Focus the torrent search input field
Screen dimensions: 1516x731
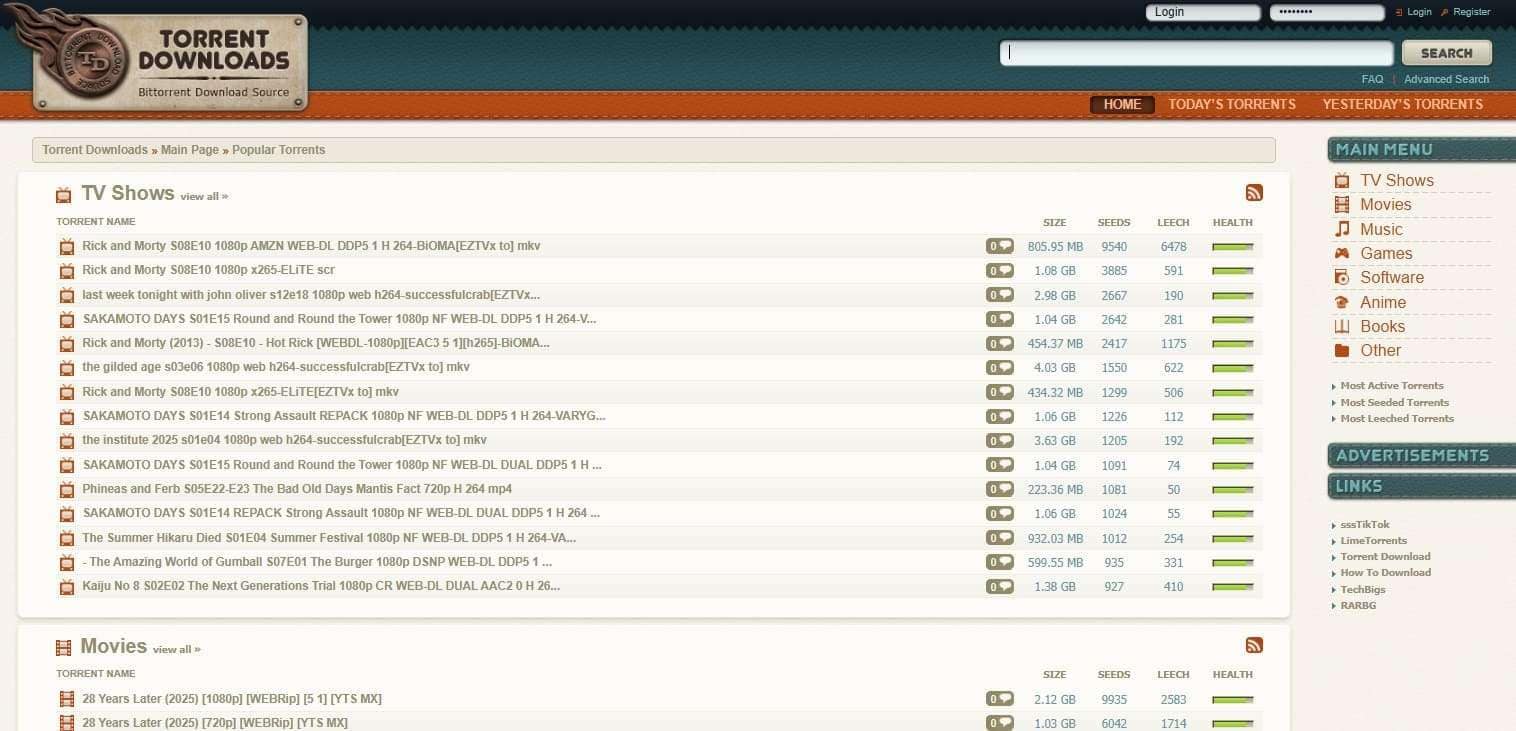coord(1196,53)
